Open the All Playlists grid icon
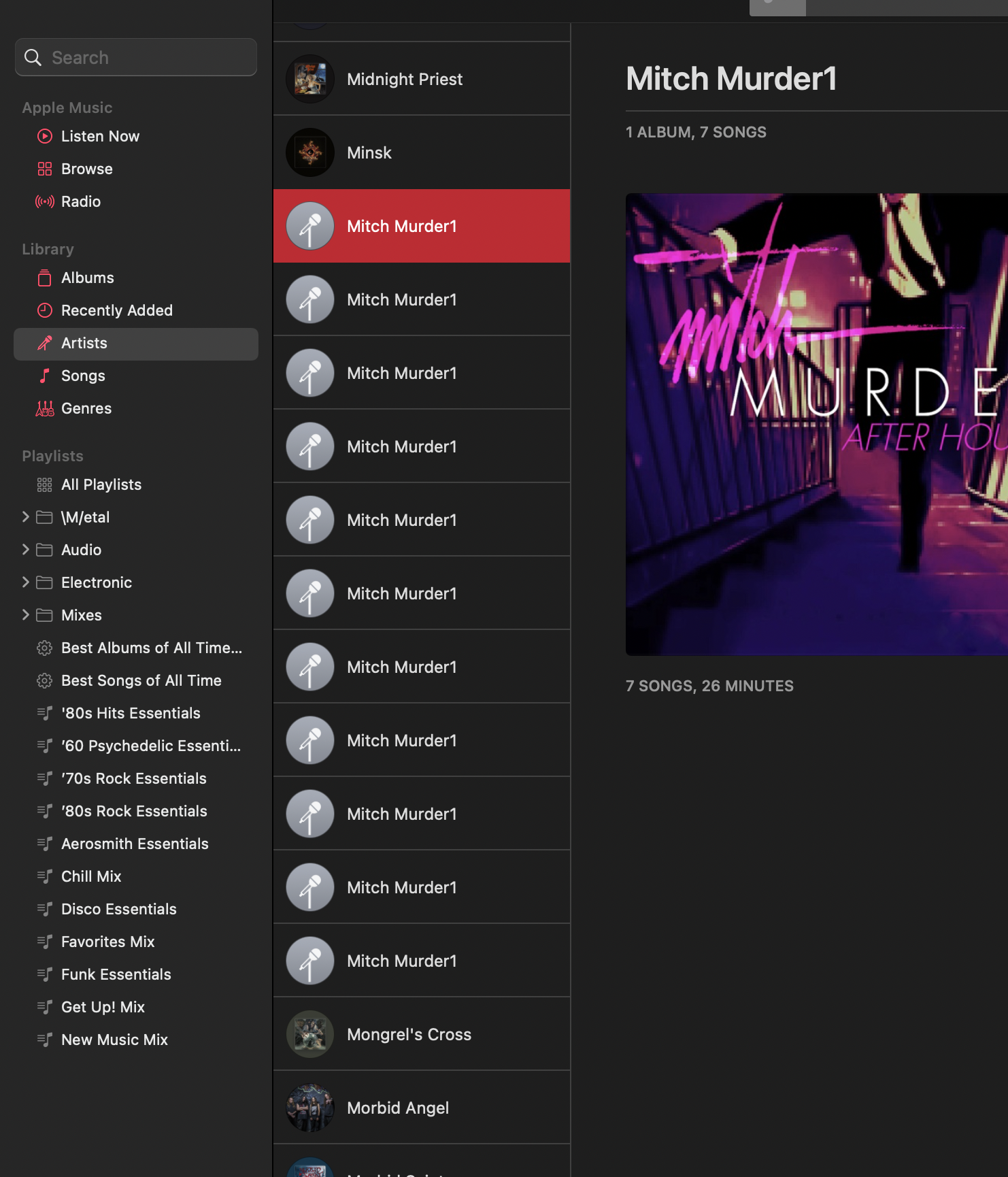The image size is (1008, 1177). [45, 484]
